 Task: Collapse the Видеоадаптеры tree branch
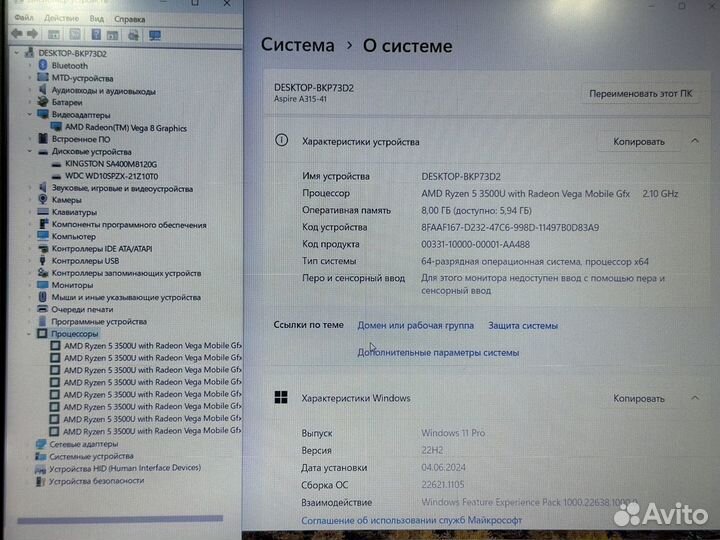pyautogui.click(x=30, y=114)
